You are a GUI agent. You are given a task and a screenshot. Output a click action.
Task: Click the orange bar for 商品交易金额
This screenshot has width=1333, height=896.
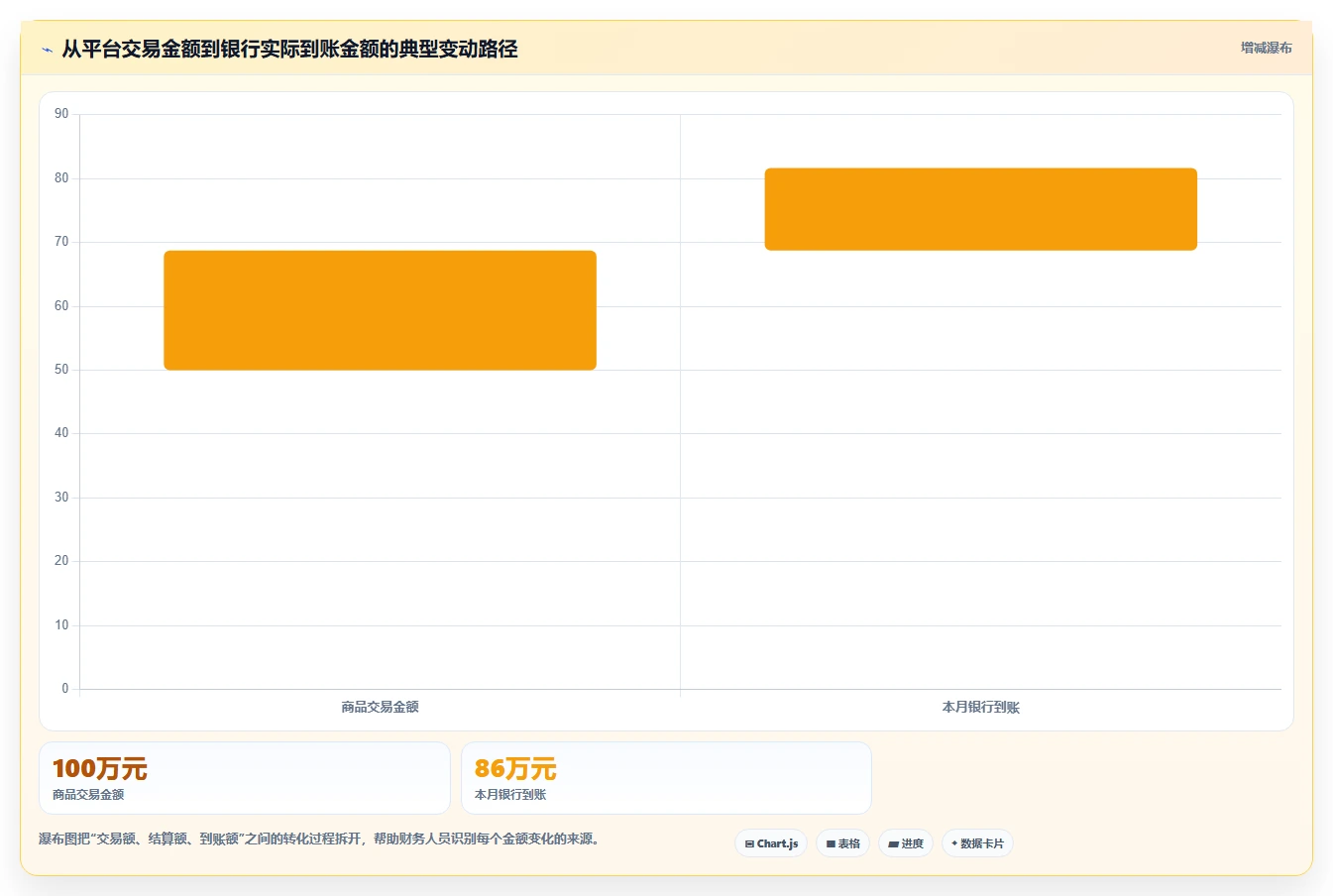(380, 310)
